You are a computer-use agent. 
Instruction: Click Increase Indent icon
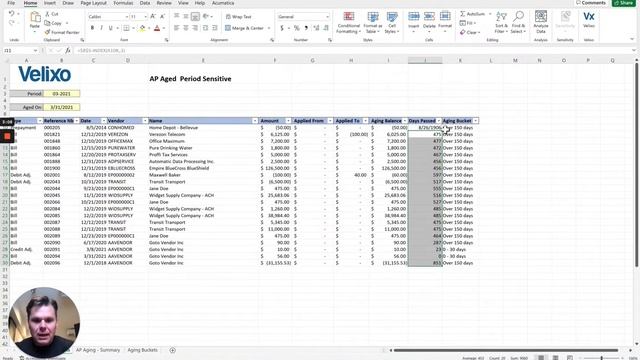(215, 28)
